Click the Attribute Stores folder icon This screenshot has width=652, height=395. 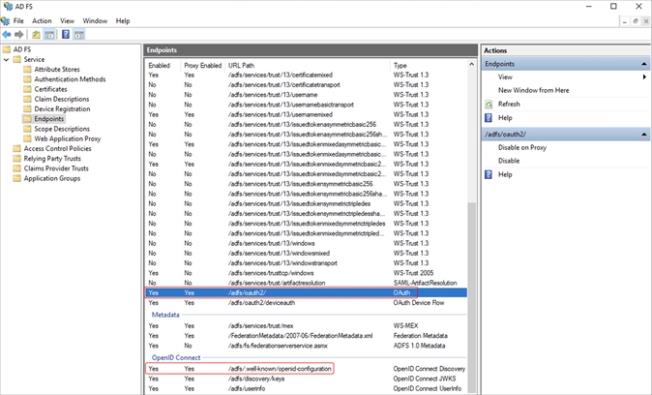(x=27, y=69)
